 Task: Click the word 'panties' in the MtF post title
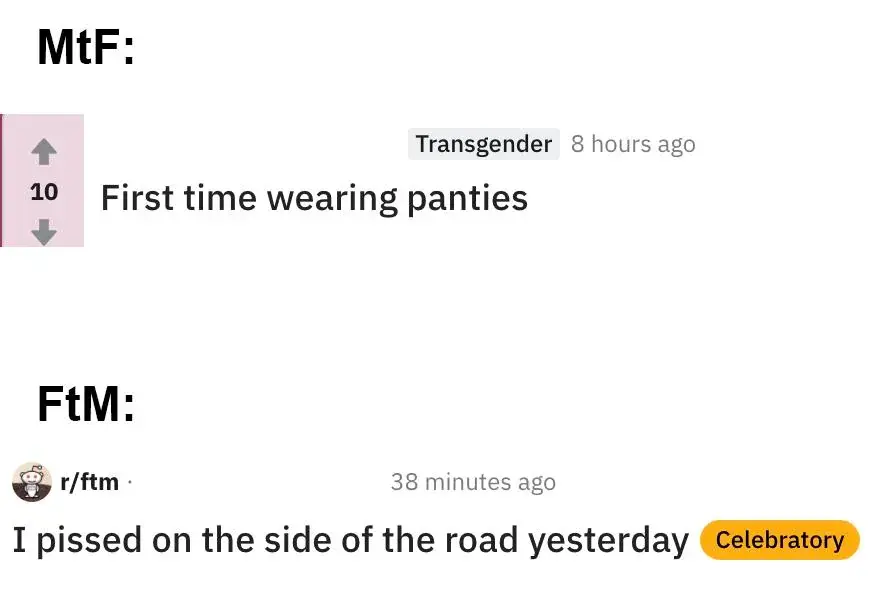(467, 198)
